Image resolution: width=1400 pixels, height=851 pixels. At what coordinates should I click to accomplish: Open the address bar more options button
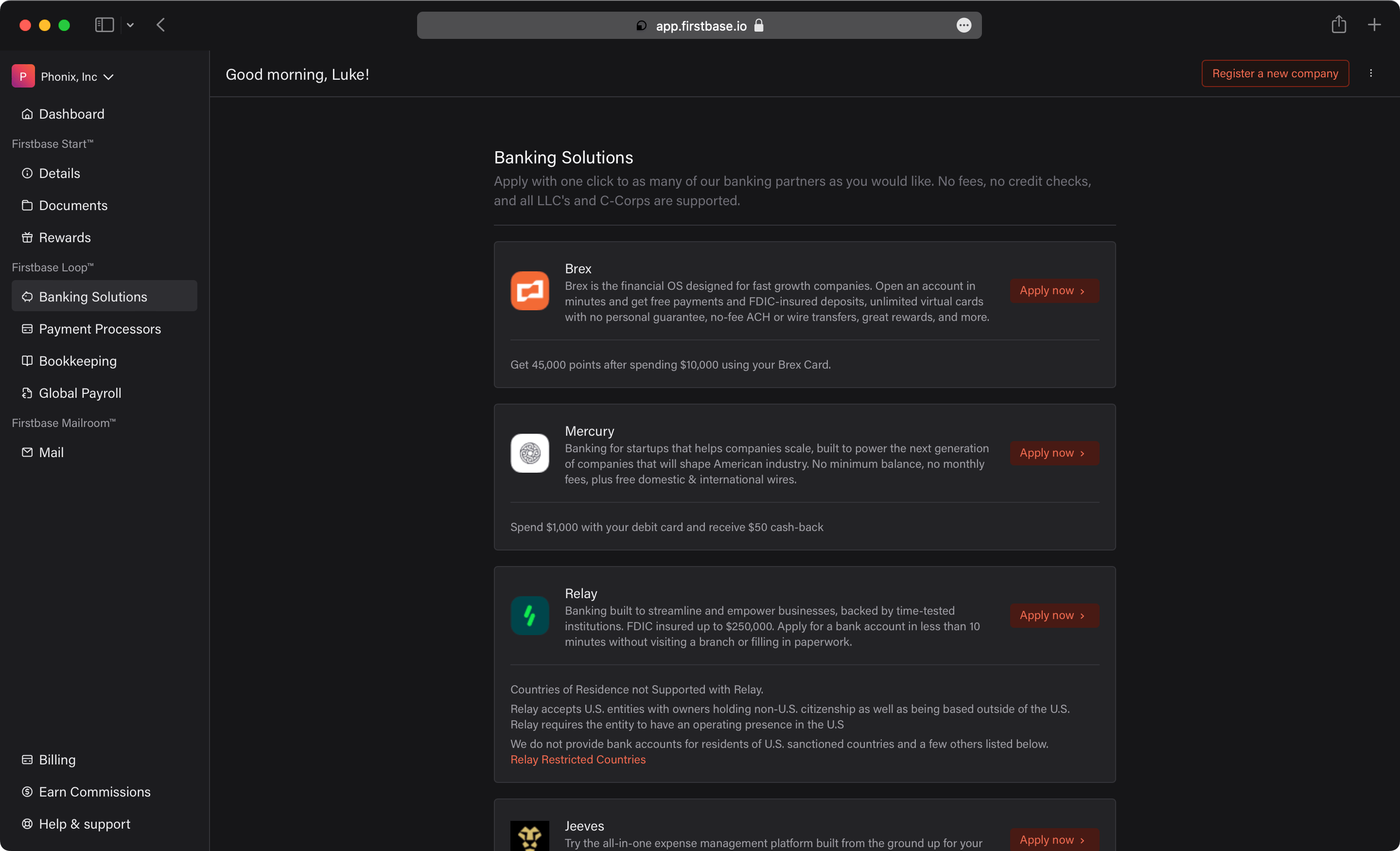click(963, 26)
